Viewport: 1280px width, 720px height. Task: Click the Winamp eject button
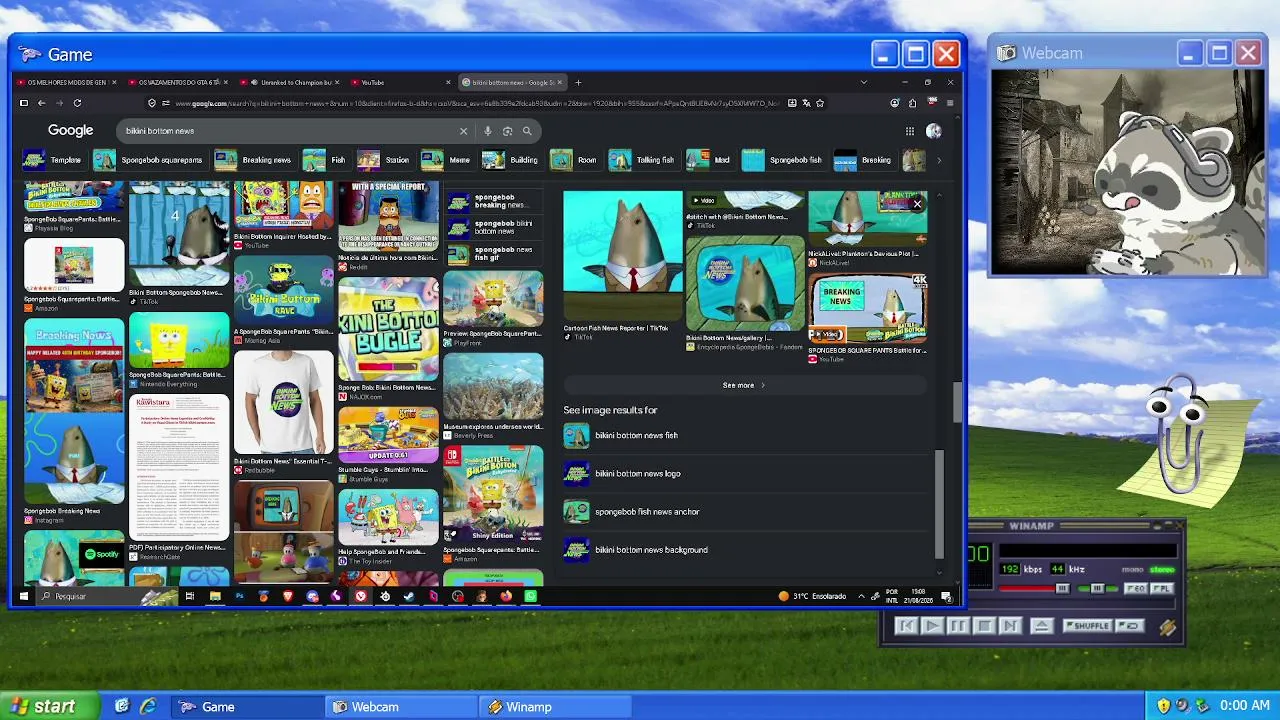[1041, 626]
